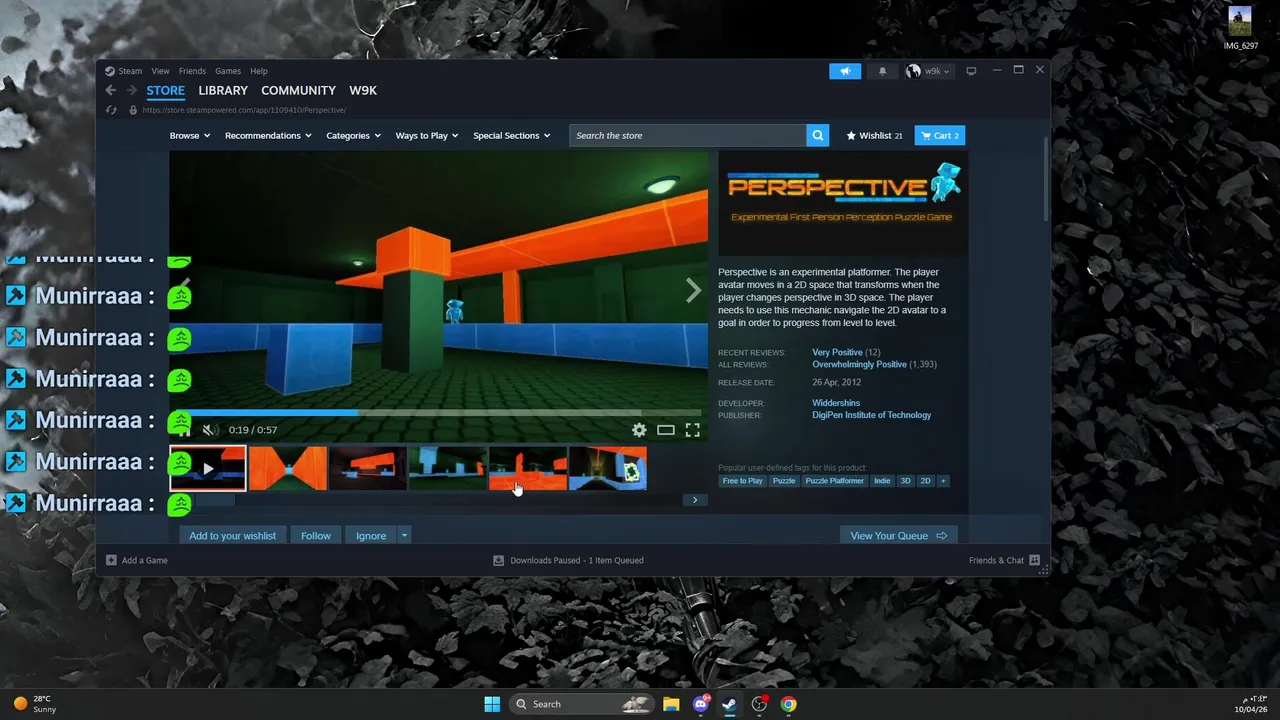The image size is (1280, 720).
Task: Enter fullscreen on the trailer video
Action: [x=692, y=430]
